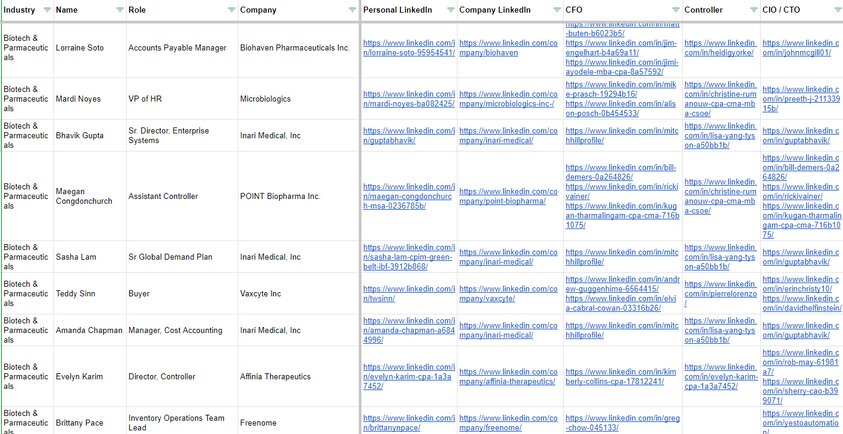Image resolution: width=843 pixels, height=434 pixels.
Task: Open the CFO column filter dropdown
Action: point(676,10)
